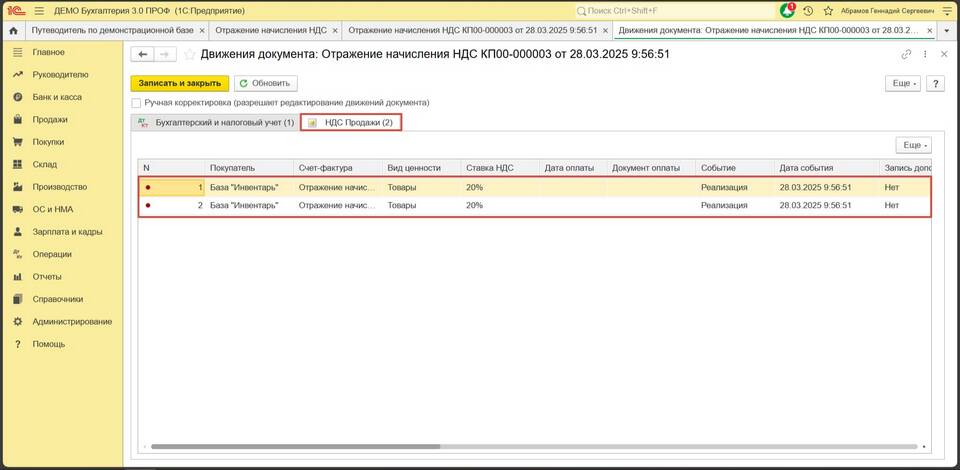Click Записать и закрыть button
Screen dimensions: 960x470
pos(179,83)
